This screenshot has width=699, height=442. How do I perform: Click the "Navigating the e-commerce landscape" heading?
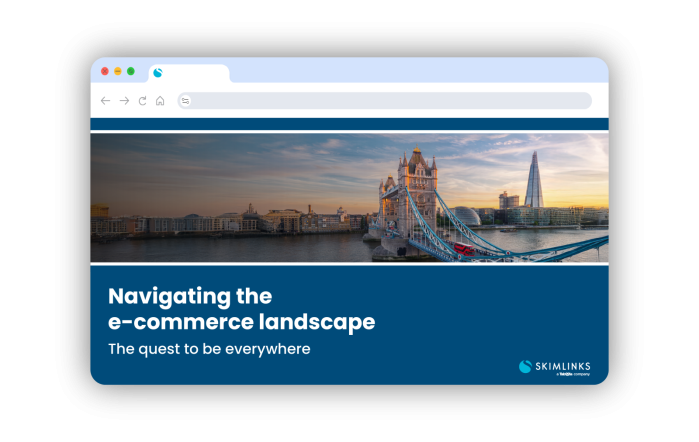[241, 309]
